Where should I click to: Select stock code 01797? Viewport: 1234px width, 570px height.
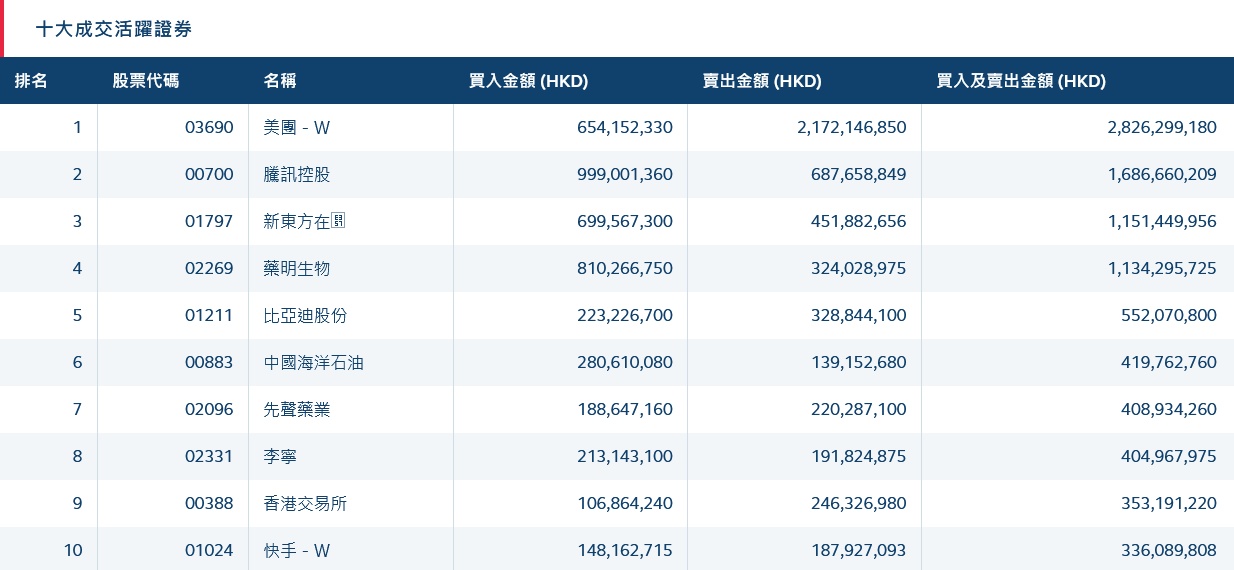(209, 221)
